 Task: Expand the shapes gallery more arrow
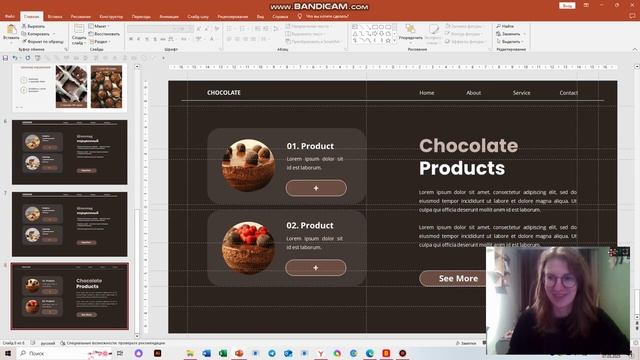[395, 41]
